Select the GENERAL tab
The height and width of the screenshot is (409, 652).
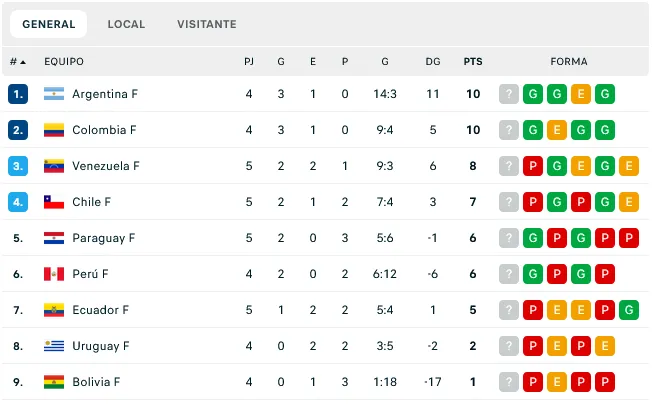(49, 24)
